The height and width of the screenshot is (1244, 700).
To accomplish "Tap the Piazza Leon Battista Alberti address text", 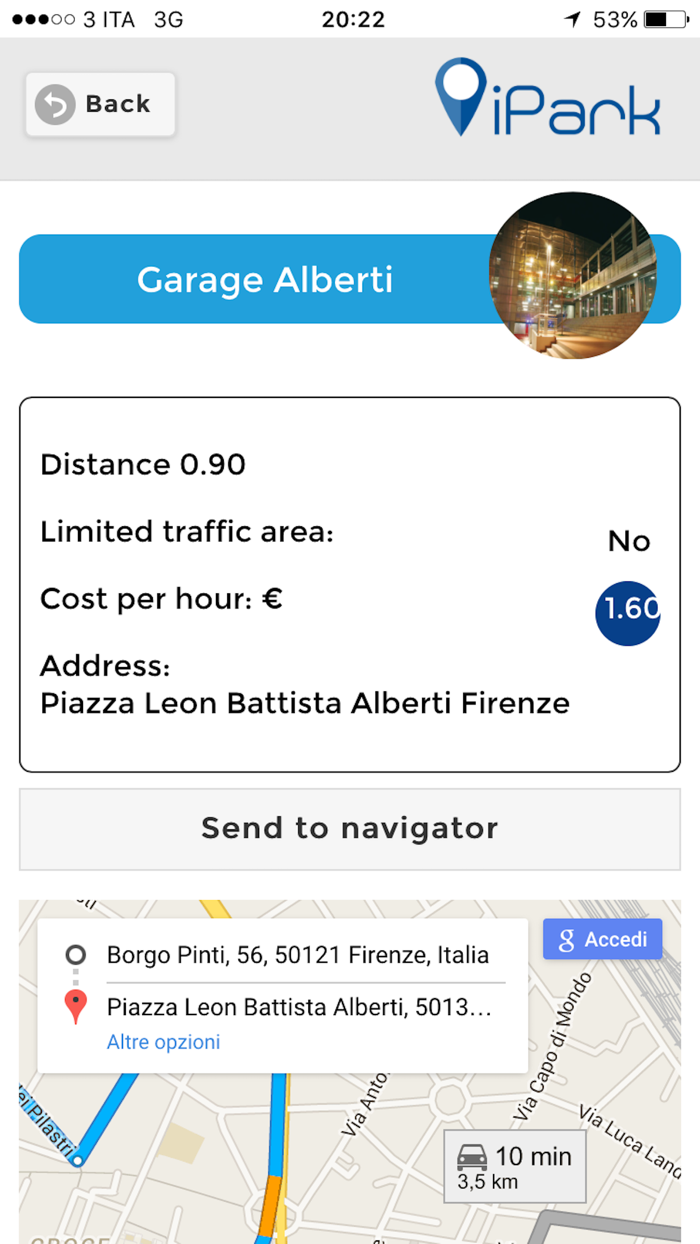I will pos(304,703).
